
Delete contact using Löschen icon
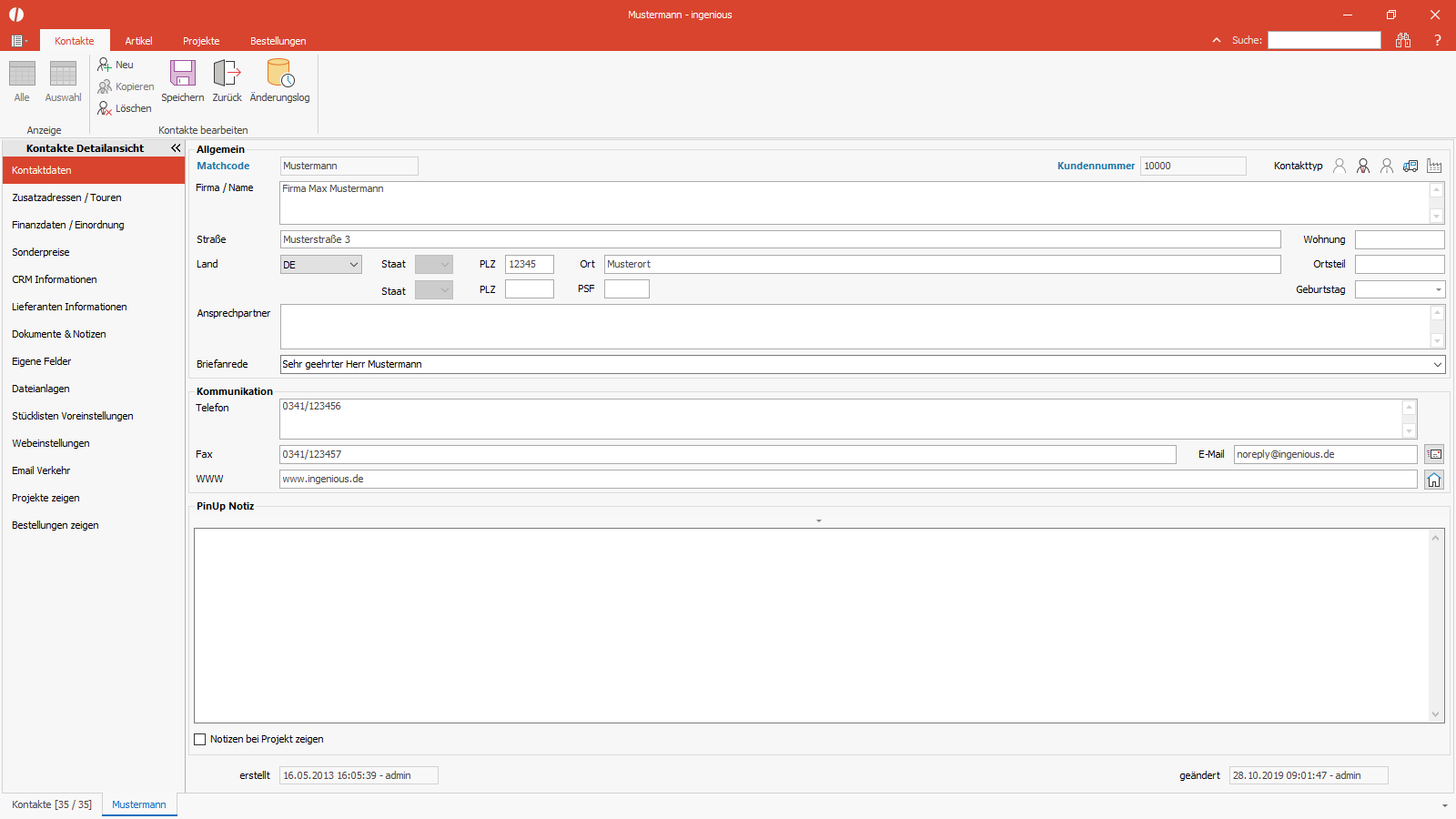pyautogui.click(x=105, y=108)
